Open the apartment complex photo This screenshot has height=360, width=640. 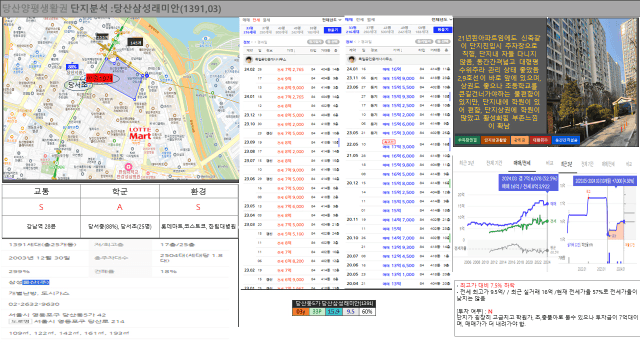[x=593, y=82]
